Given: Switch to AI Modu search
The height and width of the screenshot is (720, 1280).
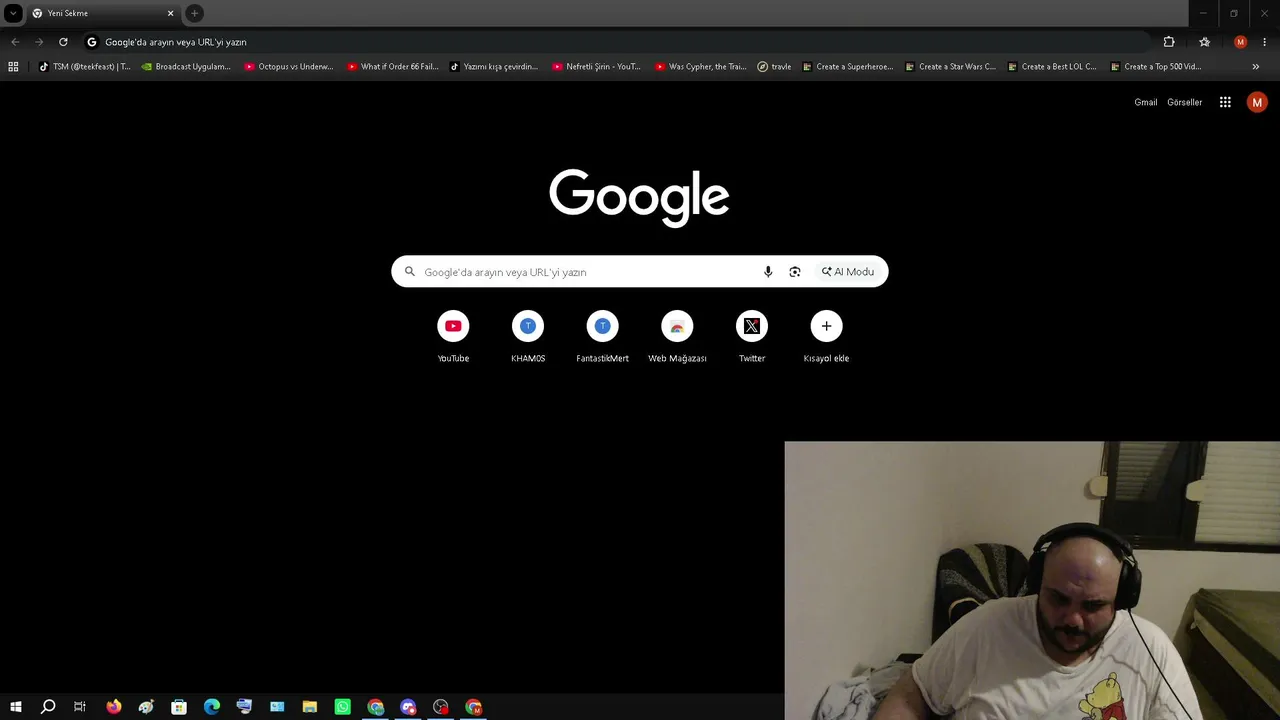Looking at the screenshot, I should pyautogui.click(x=848, y=272).
